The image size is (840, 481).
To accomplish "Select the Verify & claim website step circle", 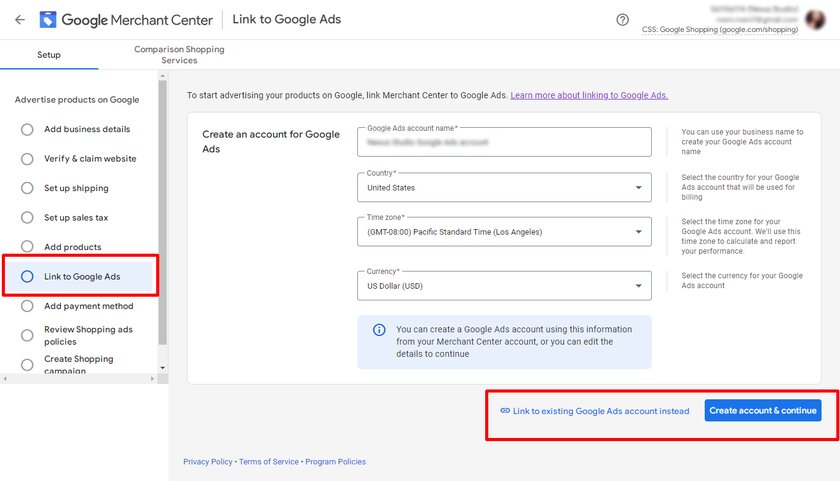I will [x=27, y=159].
